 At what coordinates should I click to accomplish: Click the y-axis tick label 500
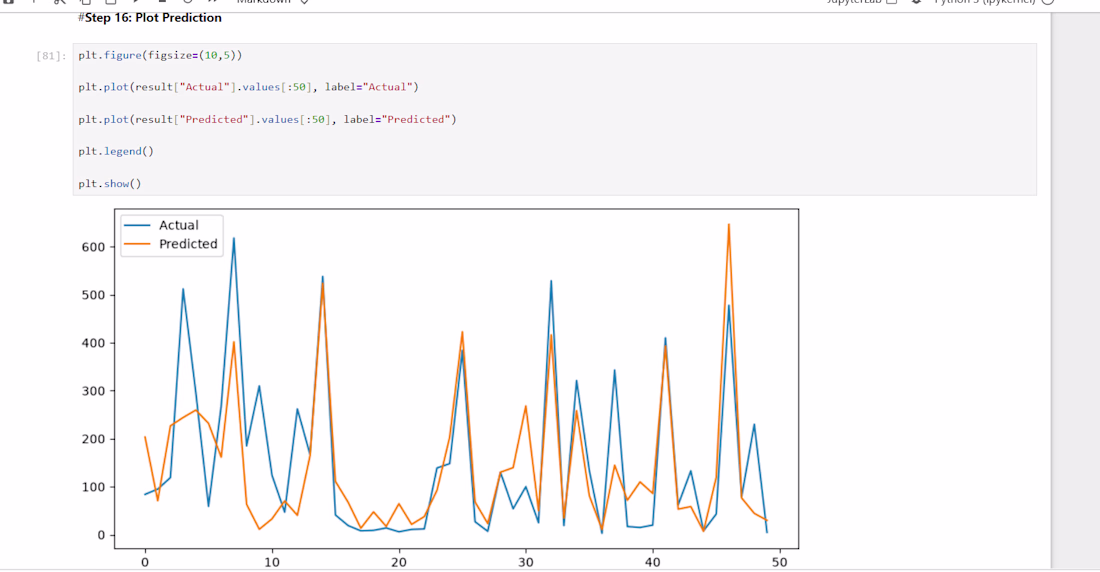click(93, 295)
